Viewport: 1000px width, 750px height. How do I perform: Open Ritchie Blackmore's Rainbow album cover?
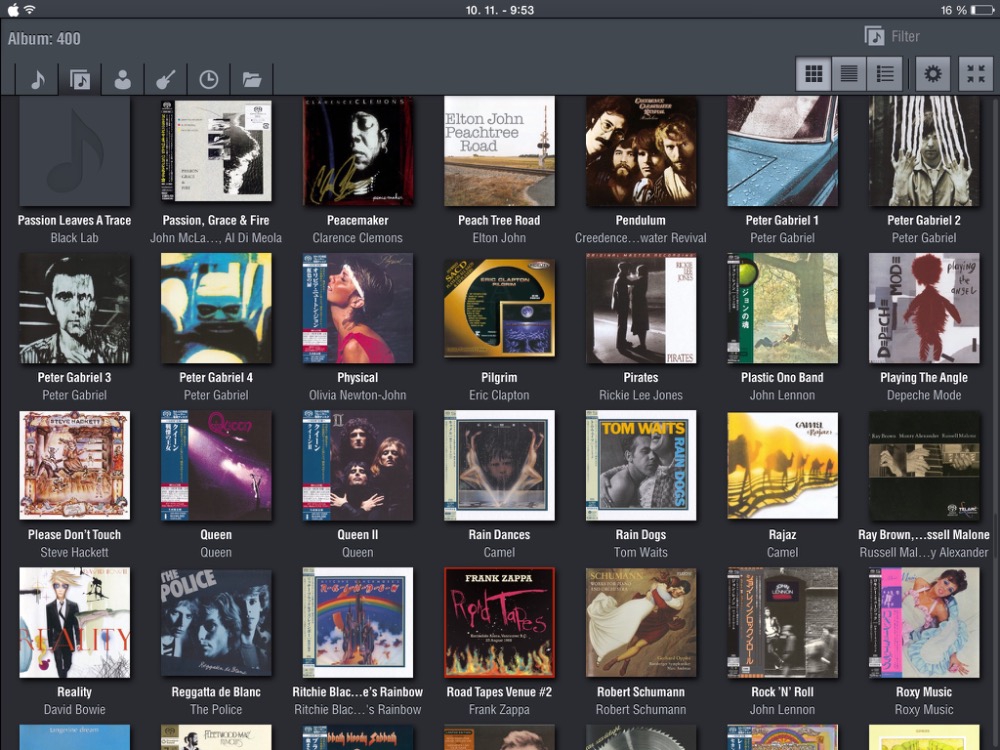[358, 622]
